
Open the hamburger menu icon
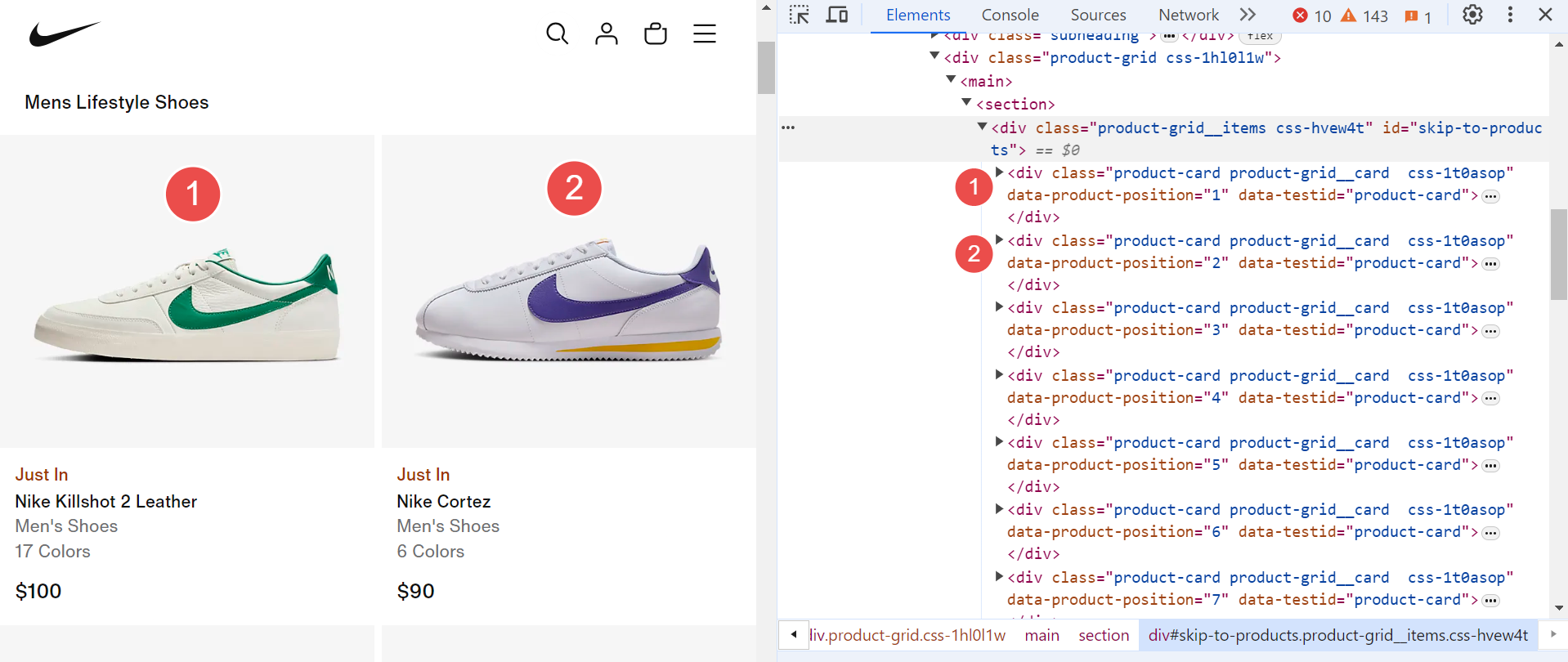click(704, 34)
